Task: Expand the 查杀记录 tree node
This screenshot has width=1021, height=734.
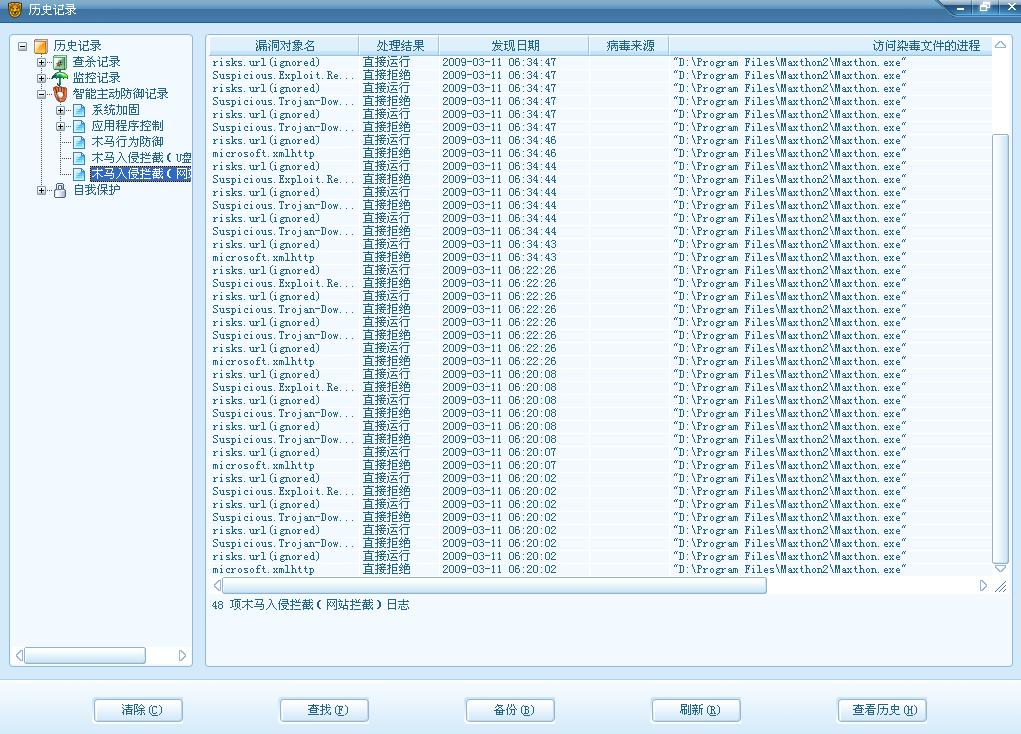Action: click(x=42, y=63)
